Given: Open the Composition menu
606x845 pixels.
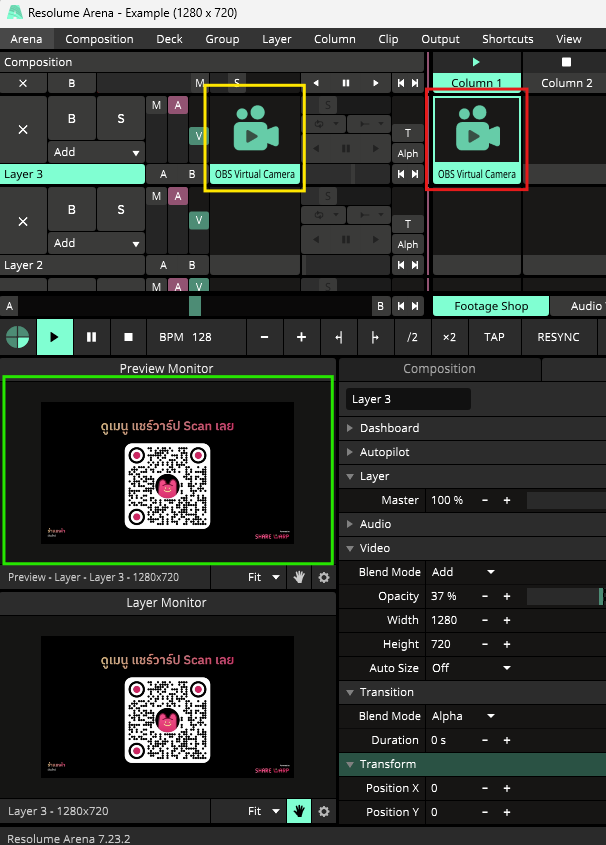Looking at the screenshot, I should tap(99, 39).
